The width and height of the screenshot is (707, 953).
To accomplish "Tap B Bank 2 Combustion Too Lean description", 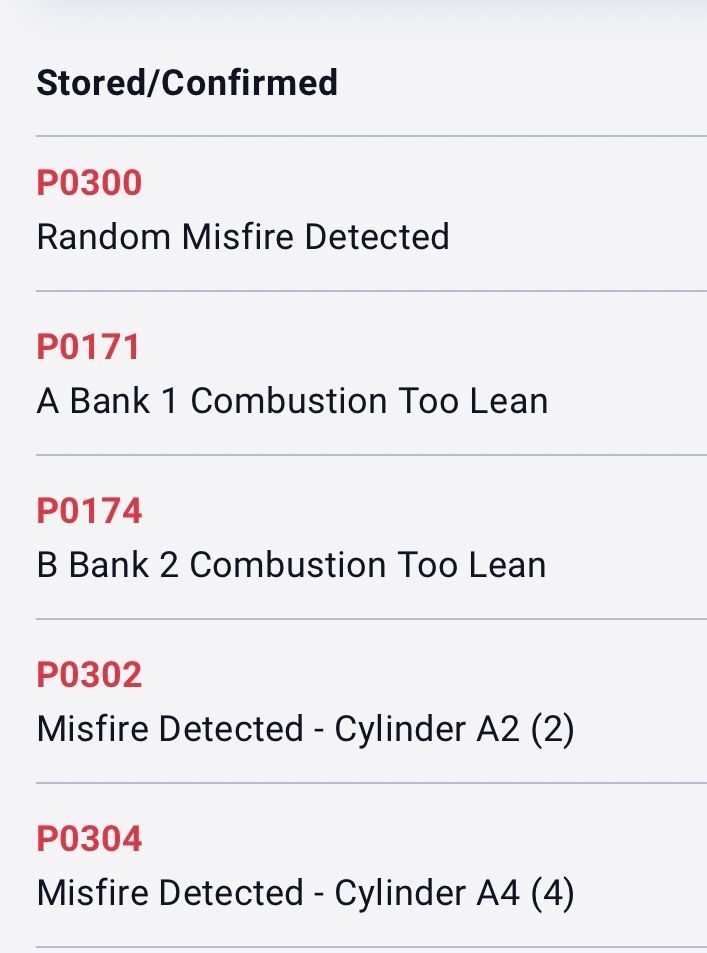I will (291, 565).
